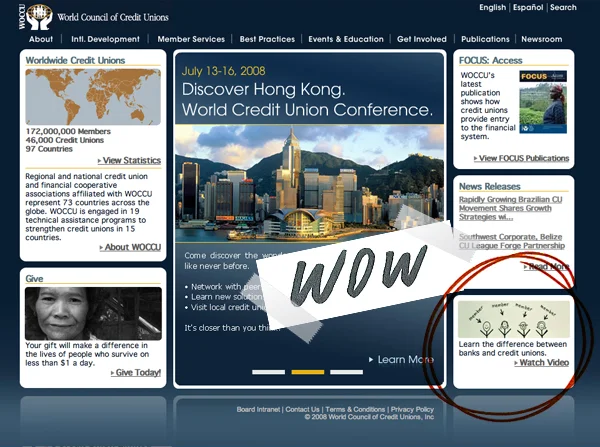Open the Contact Us footer link
Image resolution: width=600 pixels, height=447 pixels.
pos(302,409)
